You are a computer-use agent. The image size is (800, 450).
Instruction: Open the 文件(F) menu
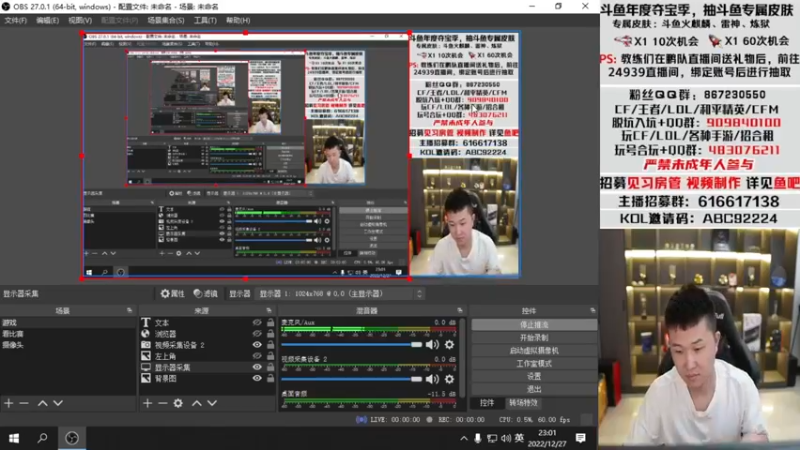(15, 20)
